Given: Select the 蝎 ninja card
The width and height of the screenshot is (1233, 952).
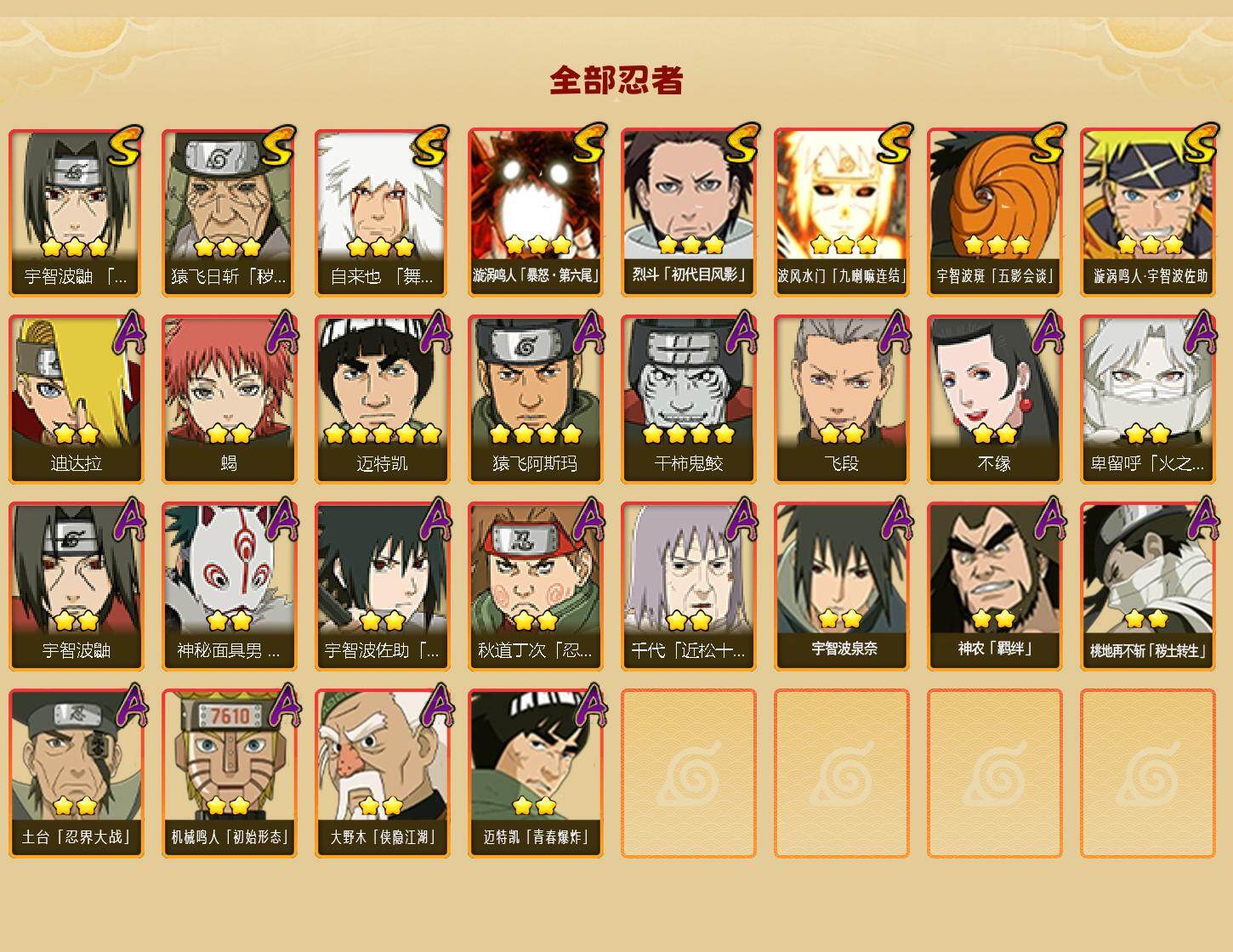Looking at the screenshot, I should tap(230, 399).
